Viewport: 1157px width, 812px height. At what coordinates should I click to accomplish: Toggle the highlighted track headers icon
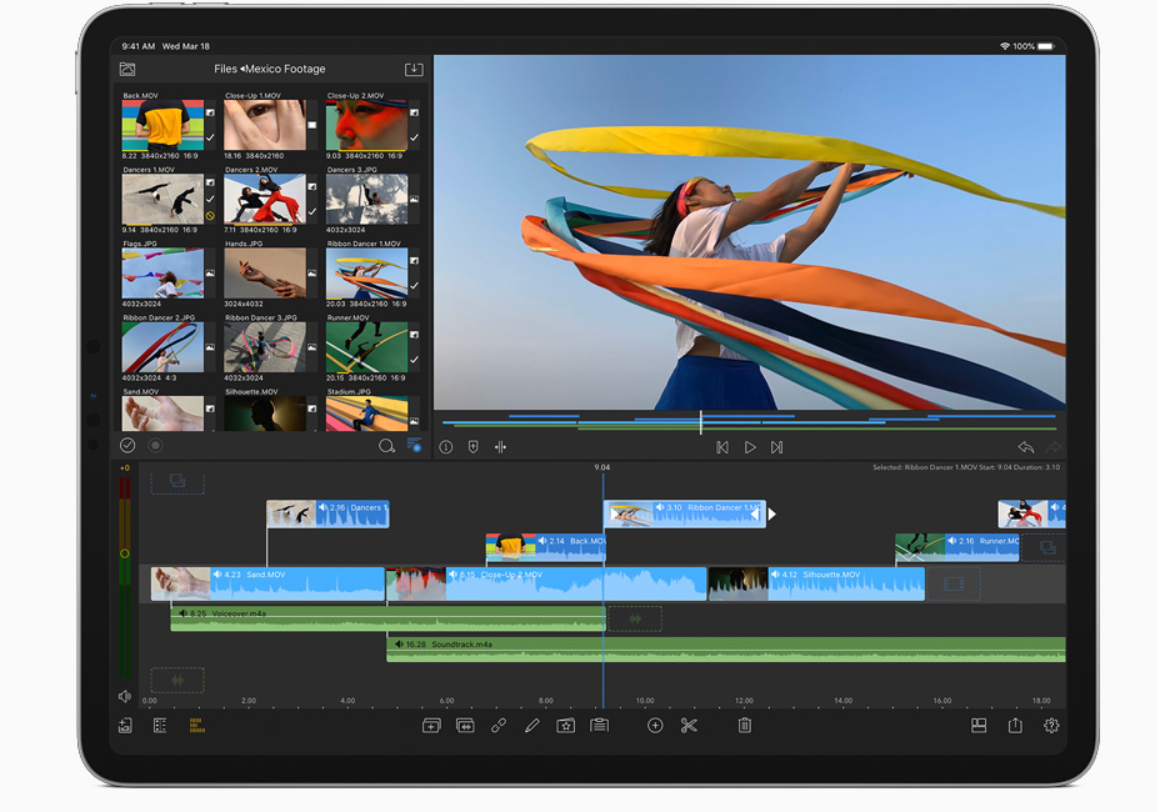(197, 726)
